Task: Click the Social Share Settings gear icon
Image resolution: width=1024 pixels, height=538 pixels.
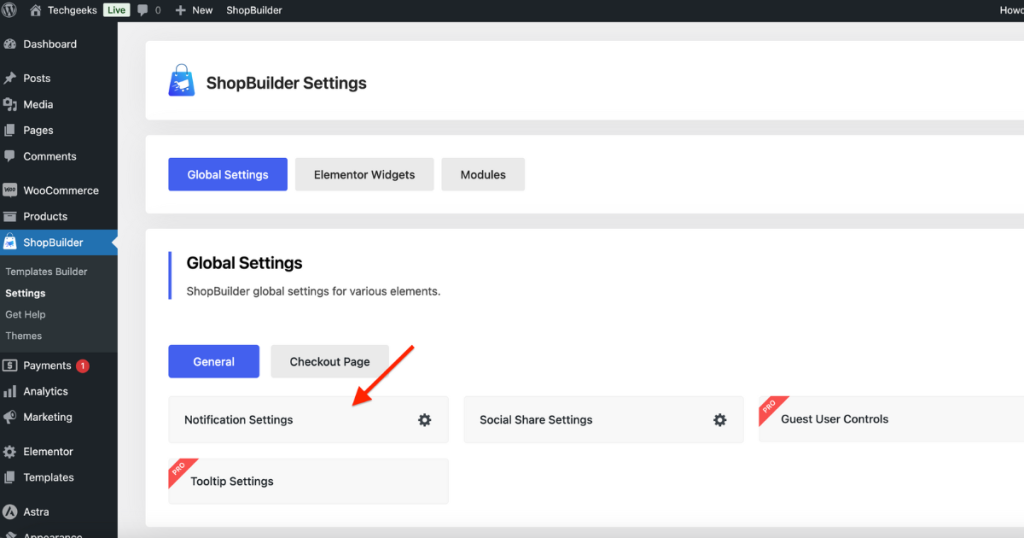Action: coord(720,420)
